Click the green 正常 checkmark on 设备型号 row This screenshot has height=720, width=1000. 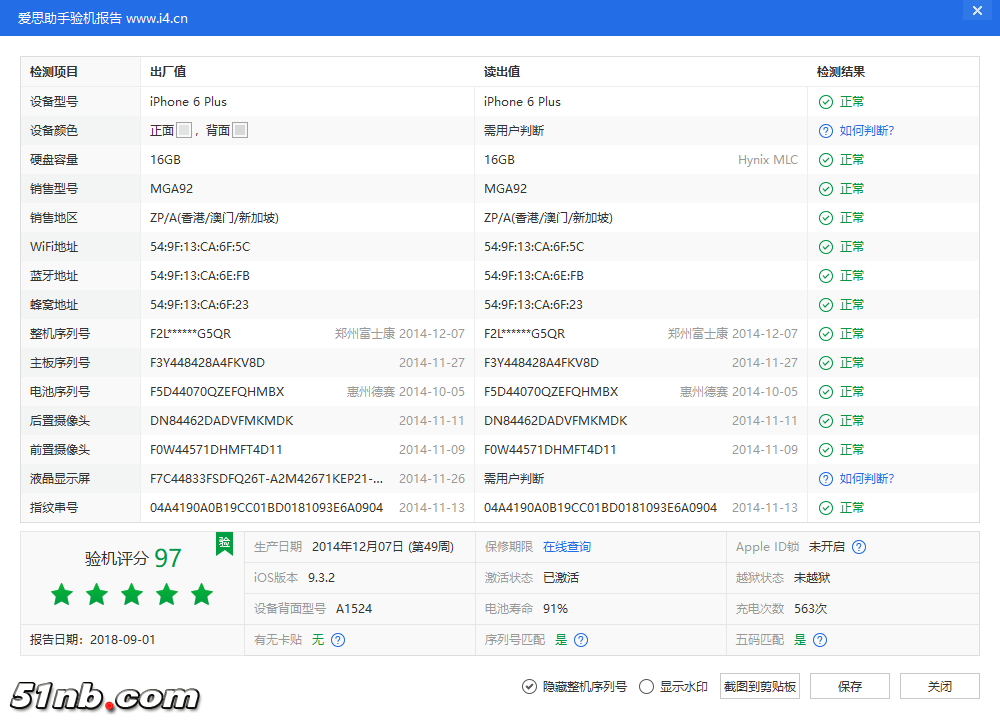825,101
